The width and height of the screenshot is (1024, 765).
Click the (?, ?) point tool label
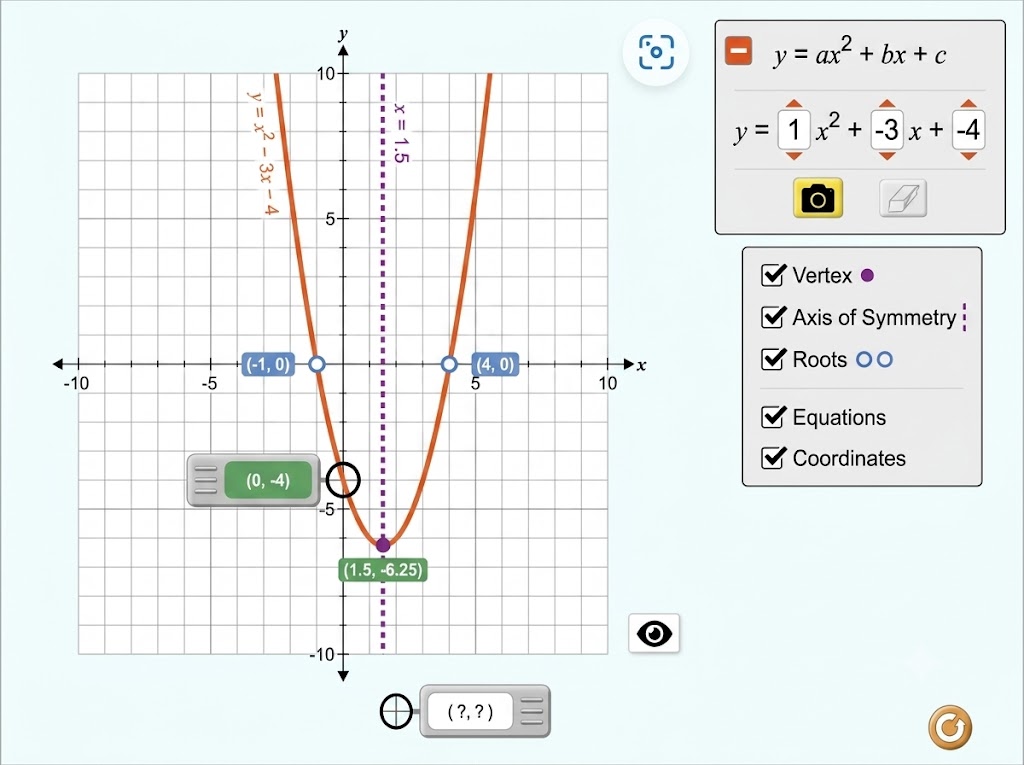pos(470,711)
